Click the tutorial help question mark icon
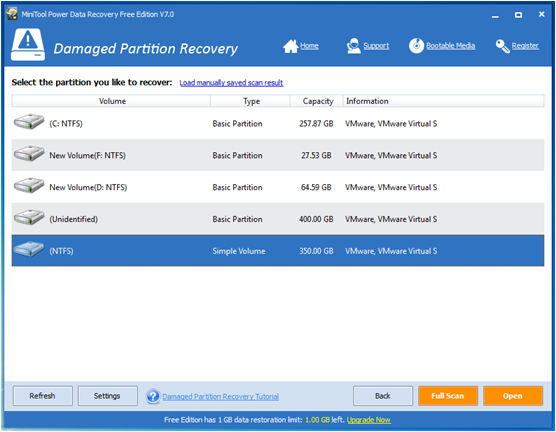Viewport: 556px width, 432px height. pyautogui.click(x=153, y=396)
